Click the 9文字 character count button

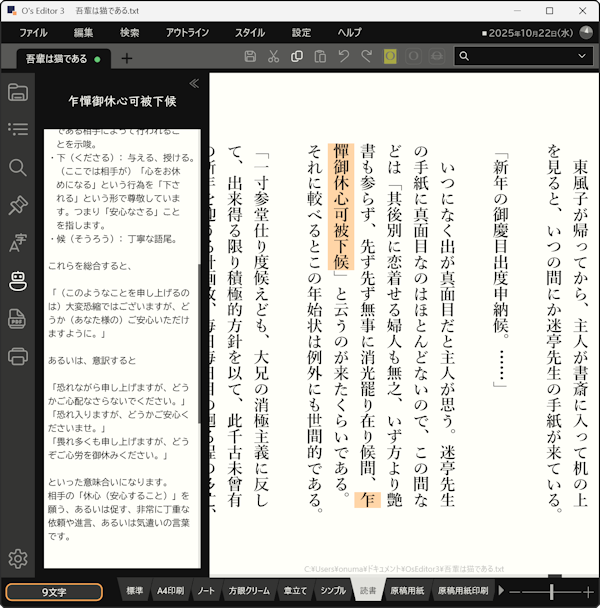click(52, 592)
